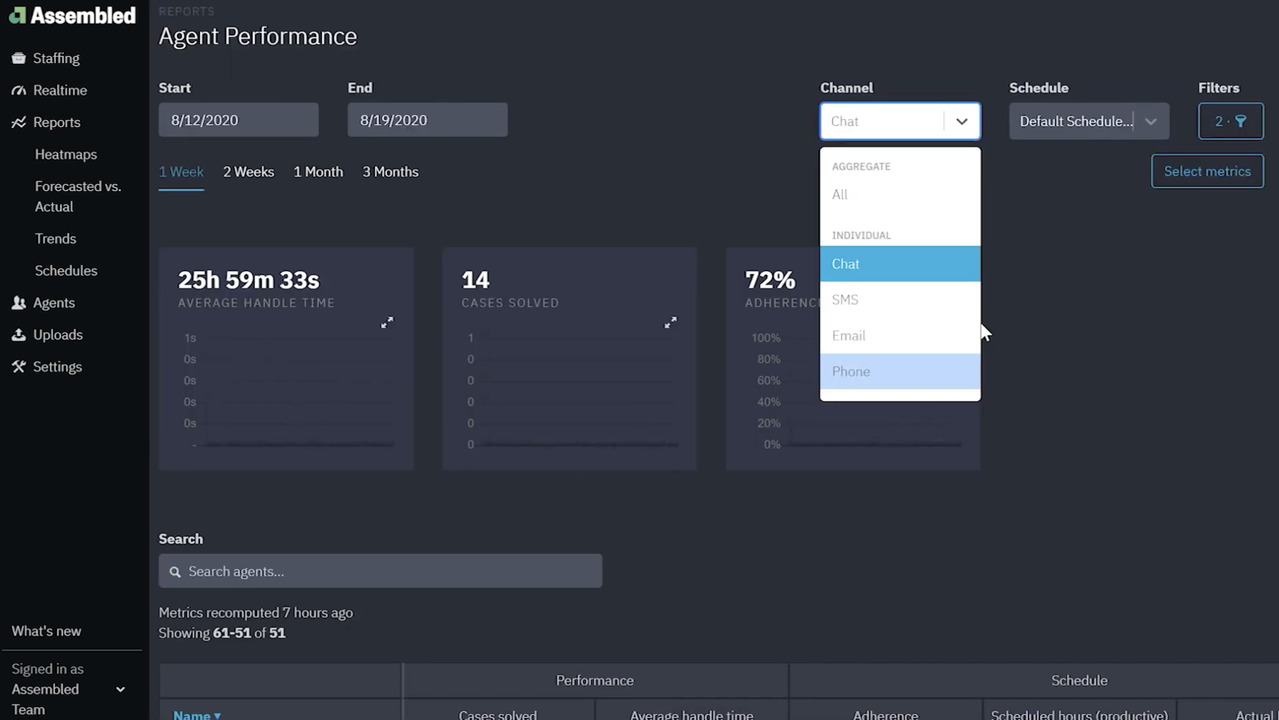Click the funnel filter icon

point(1241,121)
